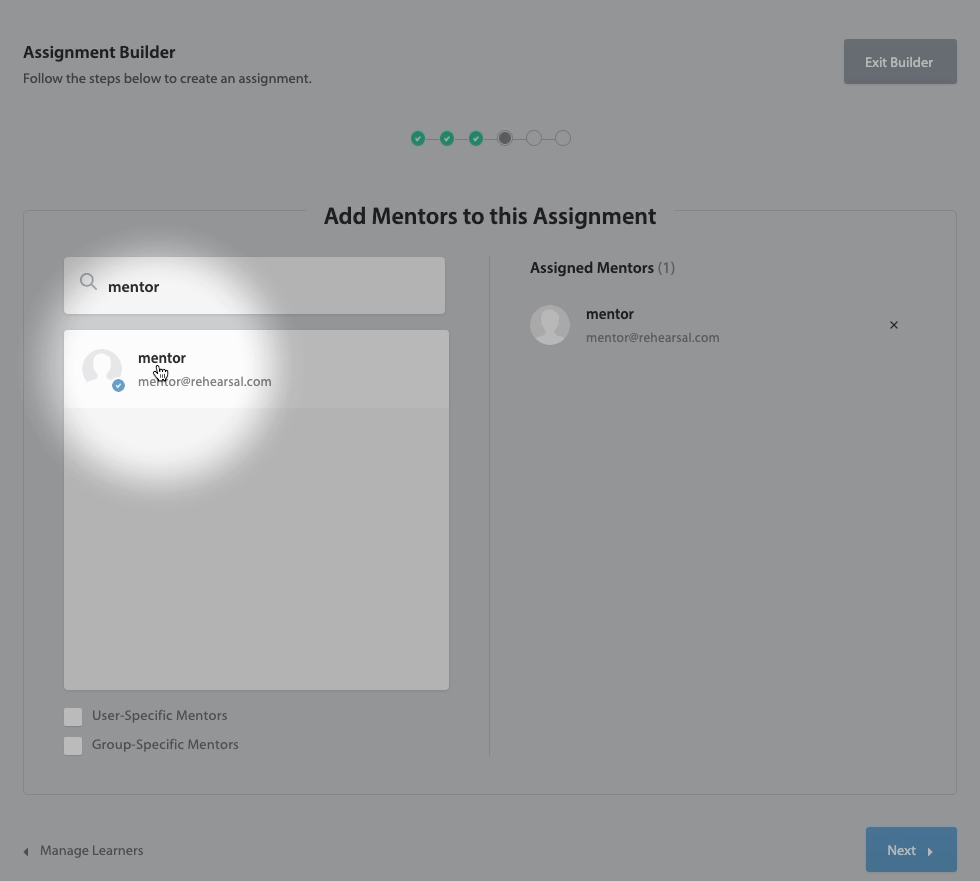Select the second completed step circle
The width and height of the screenshot is (980, 881).
[447, 139]
